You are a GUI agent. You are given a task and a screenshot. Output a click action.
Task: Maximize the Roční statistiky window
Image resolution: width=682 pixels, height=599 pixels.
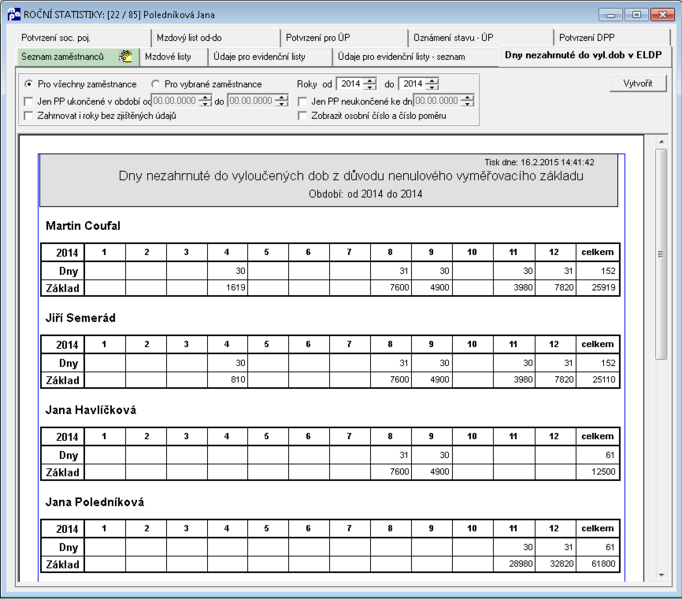[x=636, y=15]
